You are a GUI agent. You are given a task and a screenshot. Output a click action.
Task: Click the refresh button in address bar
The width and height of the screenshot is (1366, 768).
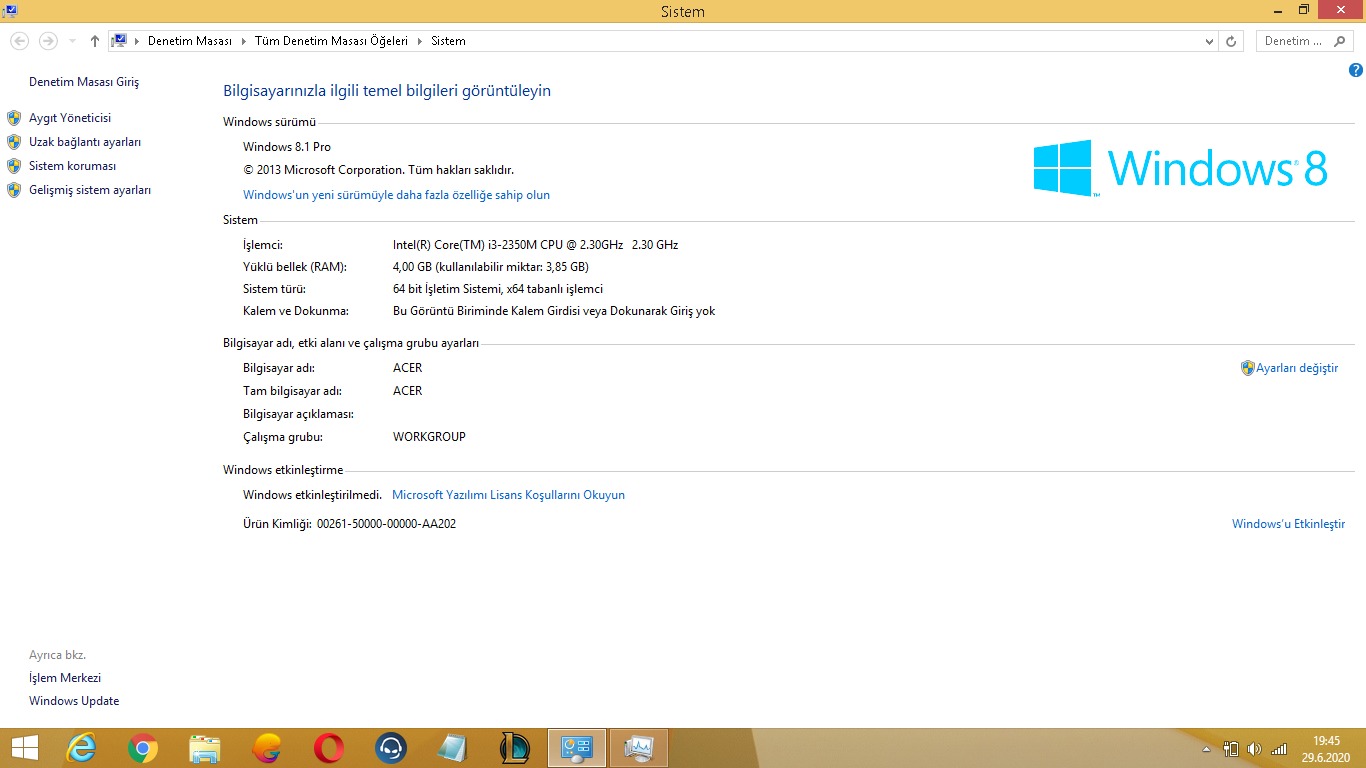coord(1231,41)
